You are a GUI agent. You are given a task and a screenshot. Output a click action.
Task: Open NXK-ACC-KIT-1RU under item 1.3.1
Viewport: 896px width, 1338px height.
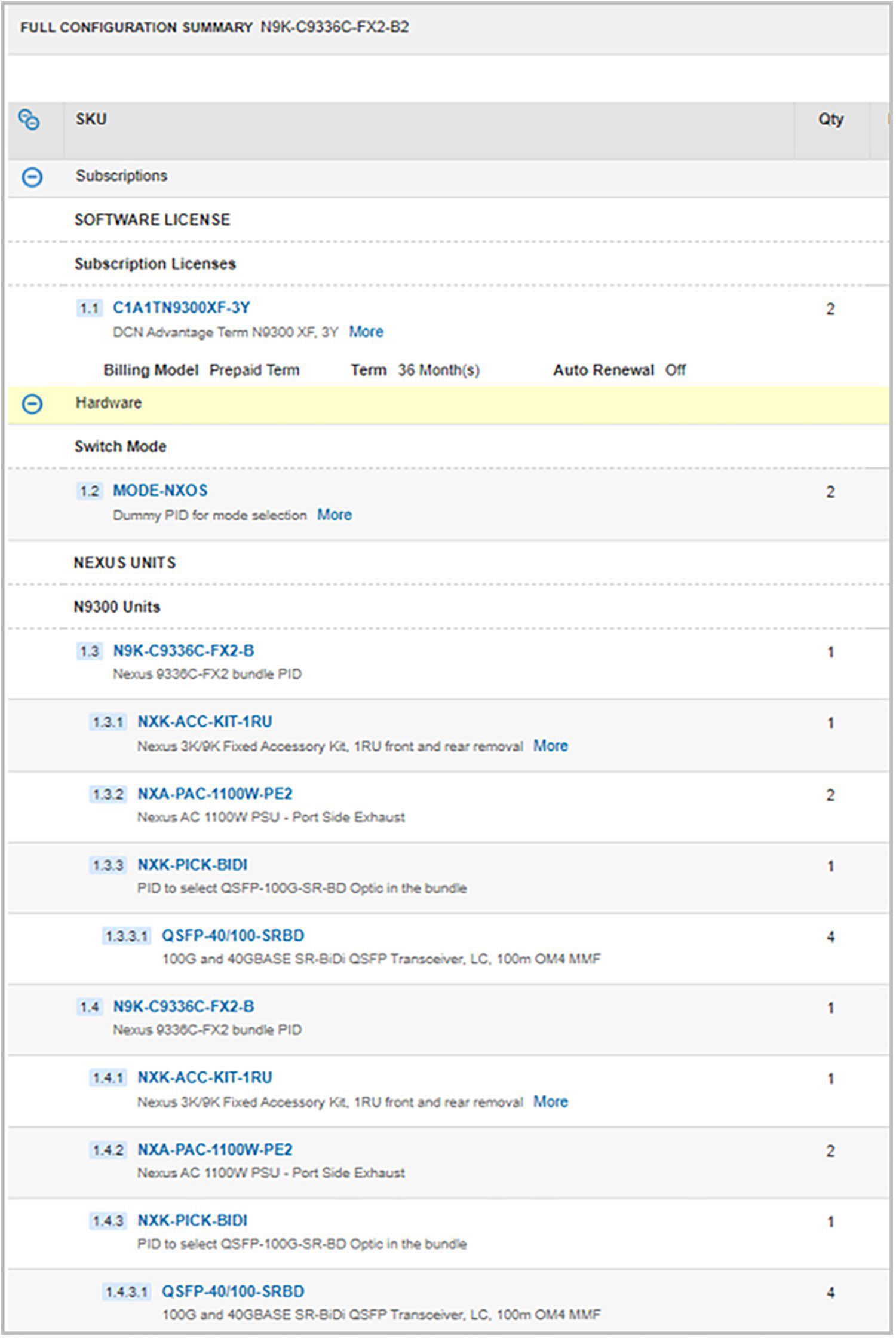pyautogui.click(x=205, y=722)
